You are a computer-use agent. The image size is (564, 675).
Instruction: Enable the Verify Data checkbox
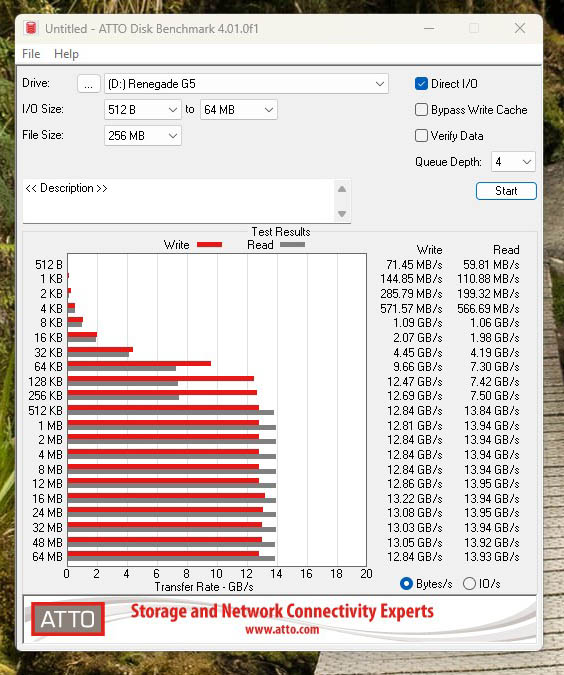point(421,136)
